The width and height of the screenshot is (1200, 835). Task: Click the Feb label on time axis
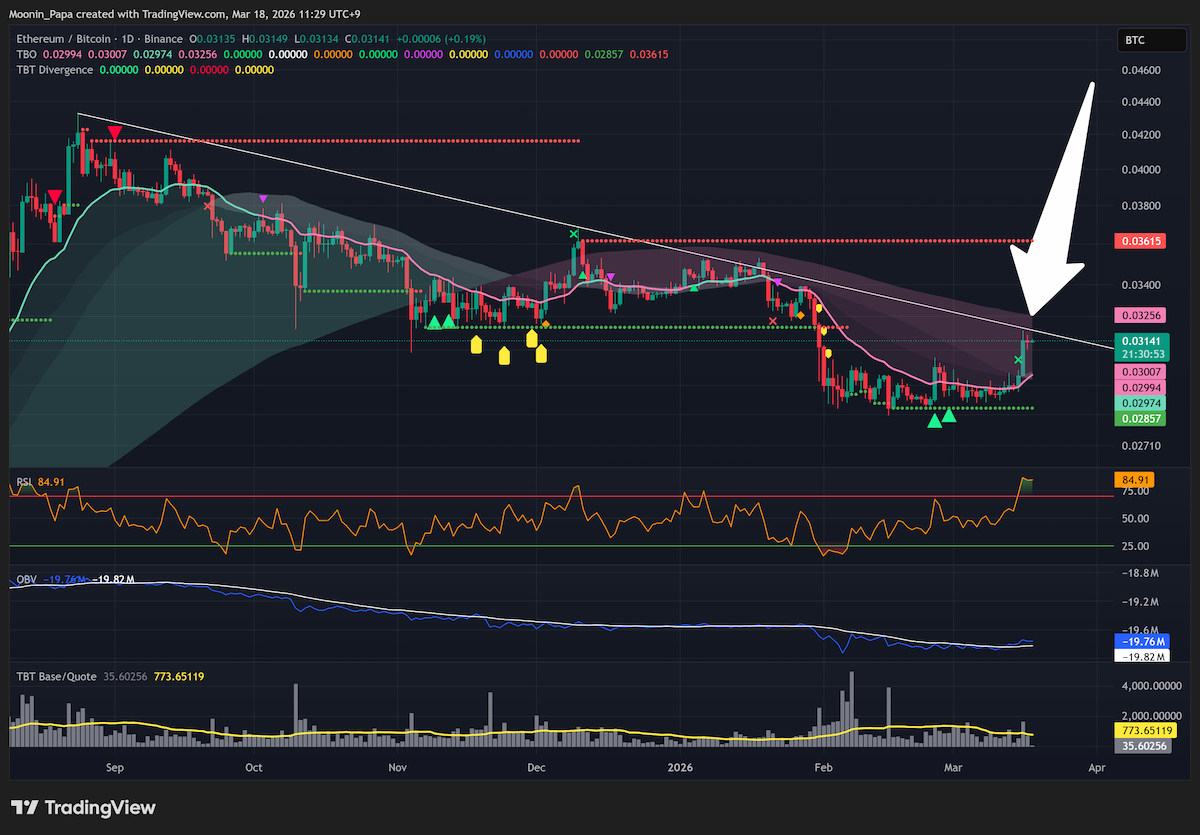click(824, 768)
